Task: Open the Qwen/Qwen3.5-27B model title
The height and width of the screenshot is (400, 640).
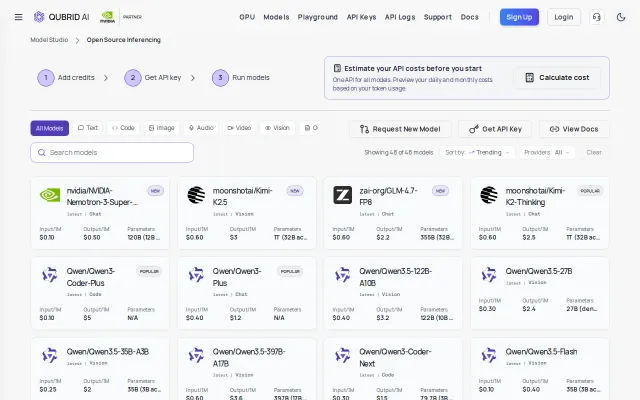Action: click(x=539, y=271)
